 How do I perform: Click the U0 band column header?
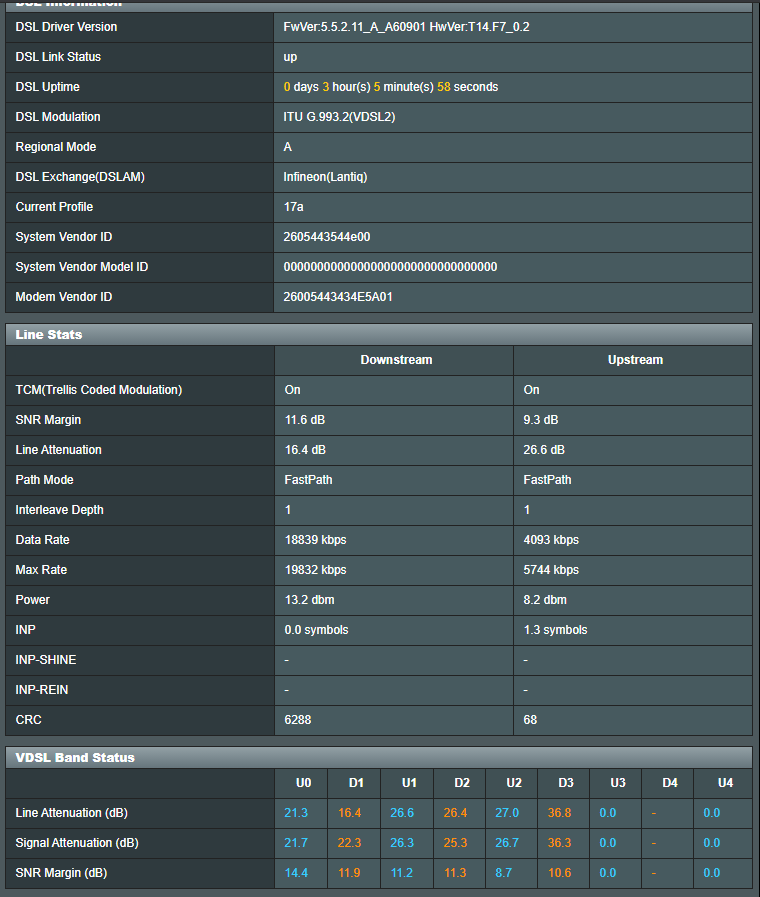coord(303,783)
